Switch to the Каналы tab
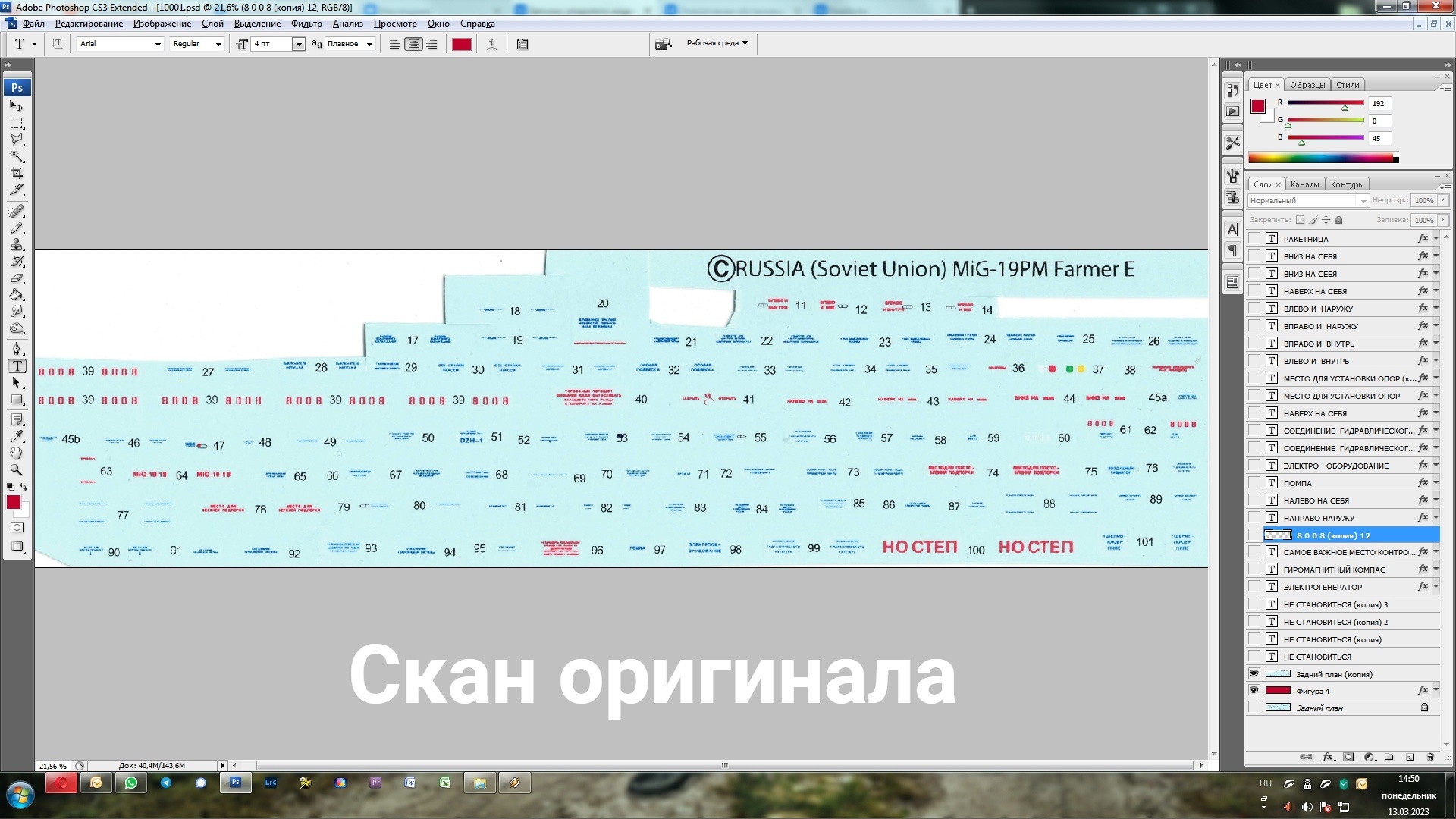Image resolution: width=1456 pixels, height=819 pixels. pos(1304,184)
